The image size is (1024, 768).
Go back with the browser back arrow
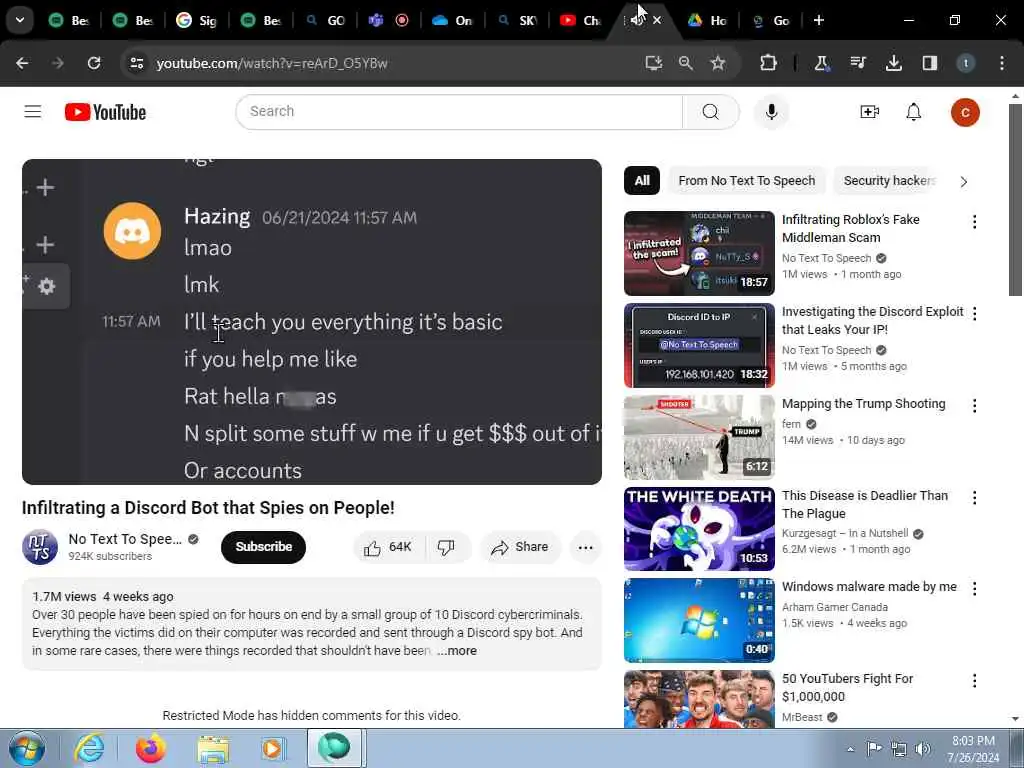pos(22,63)
